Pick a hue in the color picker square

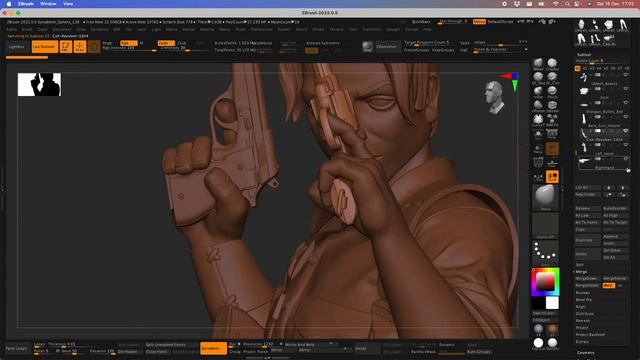pos(545,282)
